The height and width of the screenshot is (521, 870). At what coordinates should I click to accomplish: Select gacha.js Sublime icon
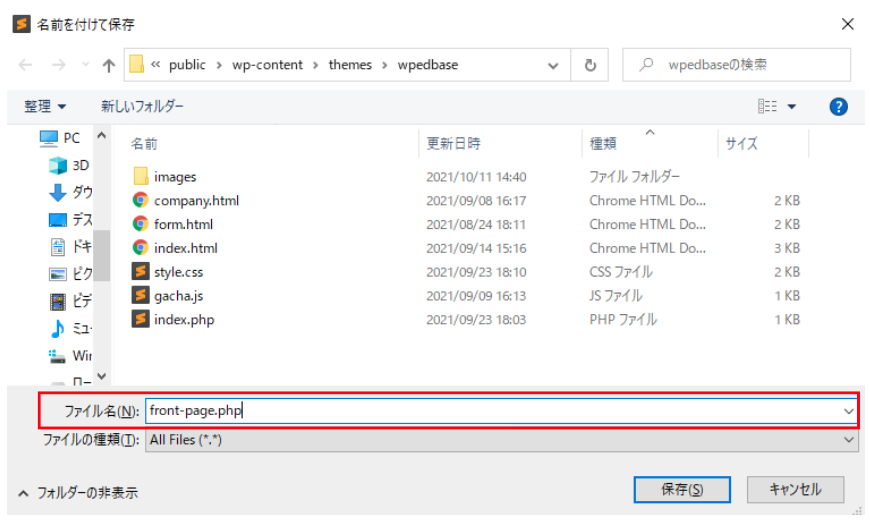[140, 295]
